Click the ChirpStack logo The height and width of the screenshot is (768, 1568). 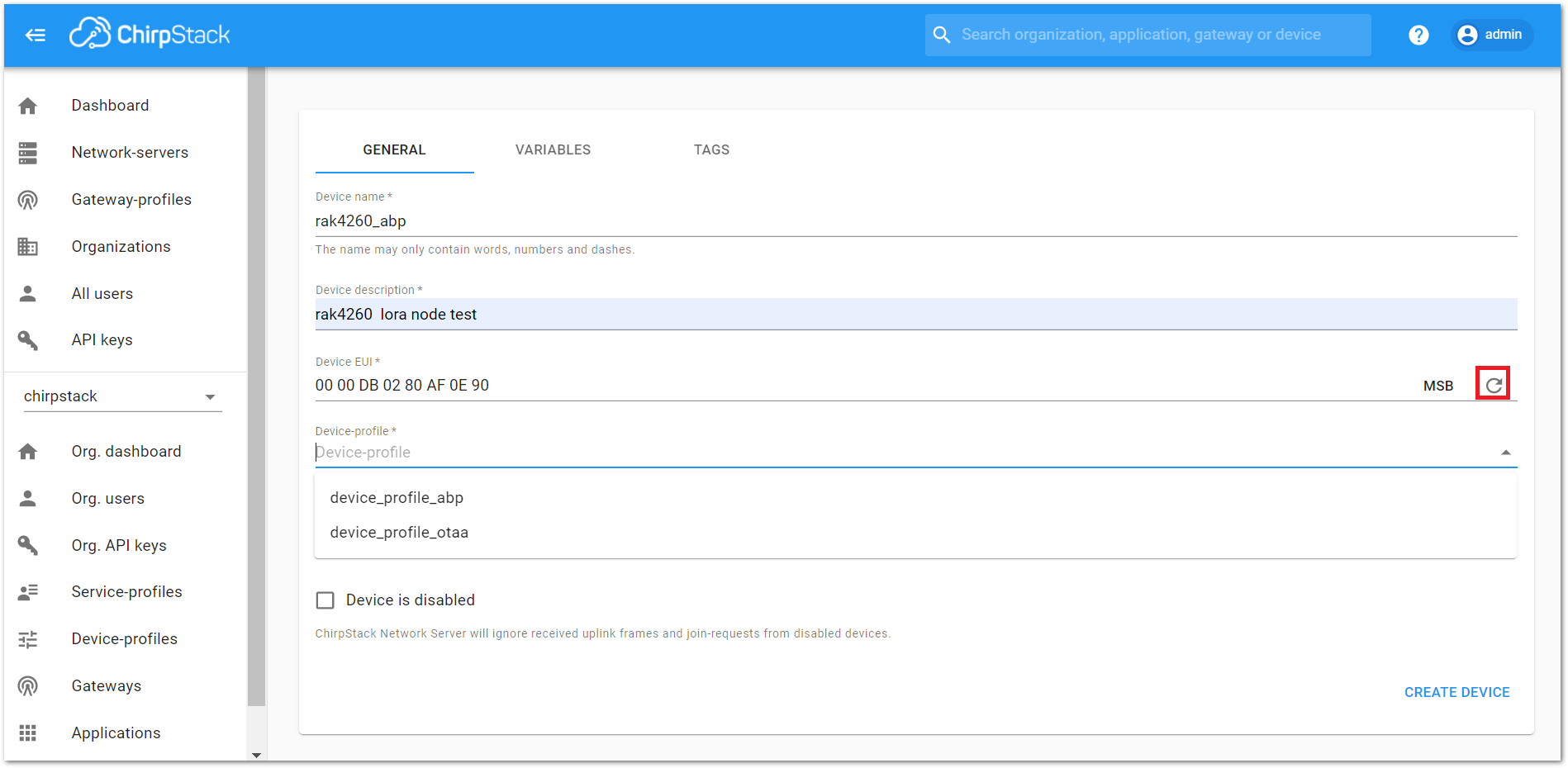point(150,34)
